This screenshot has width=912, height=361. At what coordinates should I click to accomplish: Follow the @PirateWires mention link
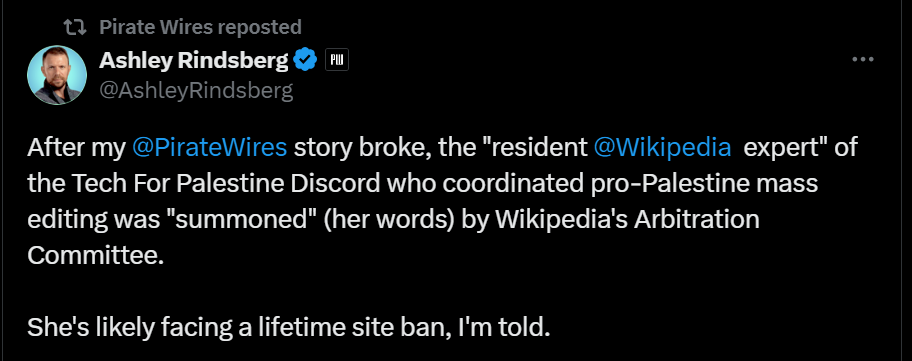209,148
